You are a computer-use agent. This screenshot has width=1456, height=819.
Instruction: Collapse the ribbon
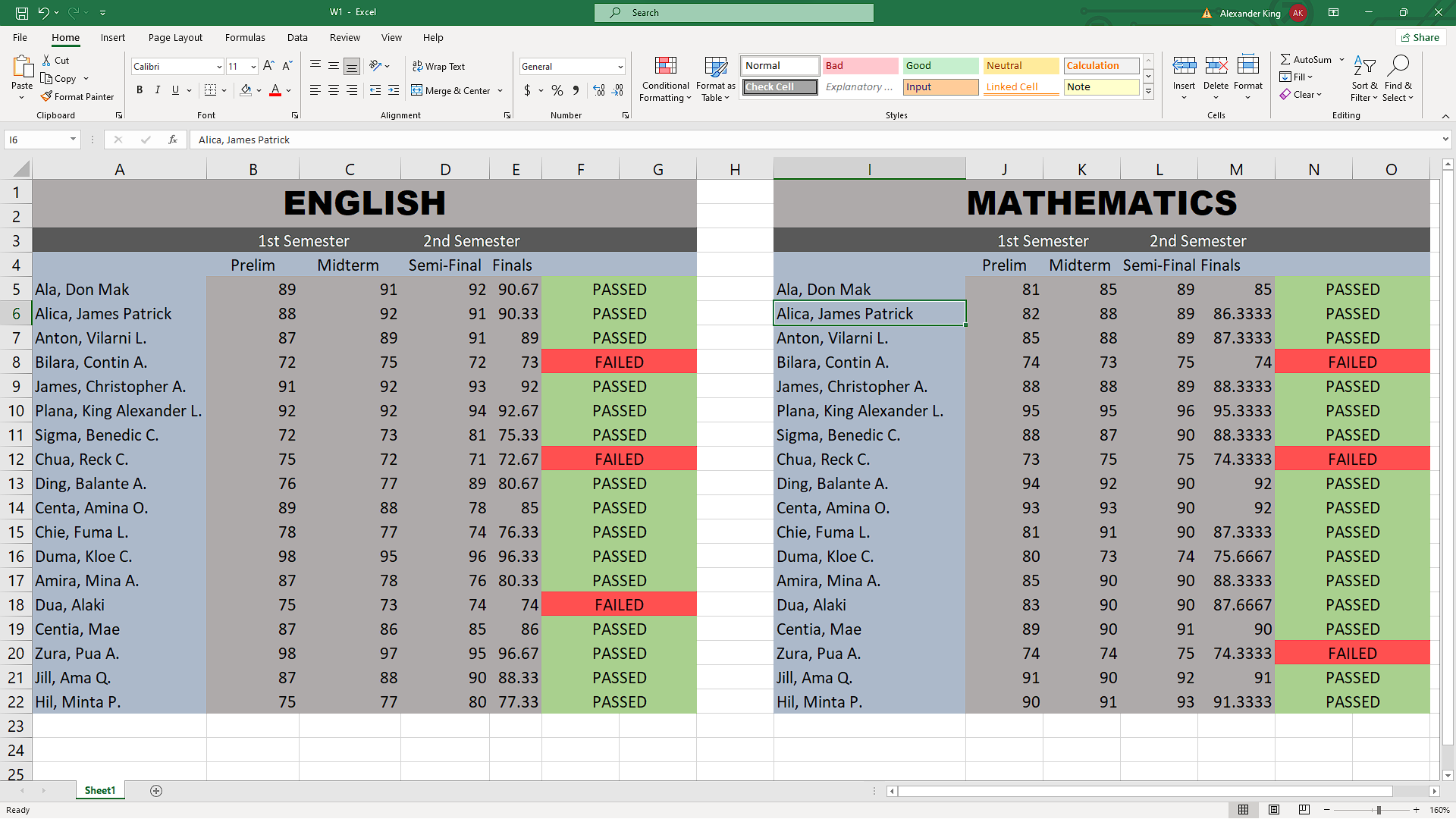pos(1445,116)
